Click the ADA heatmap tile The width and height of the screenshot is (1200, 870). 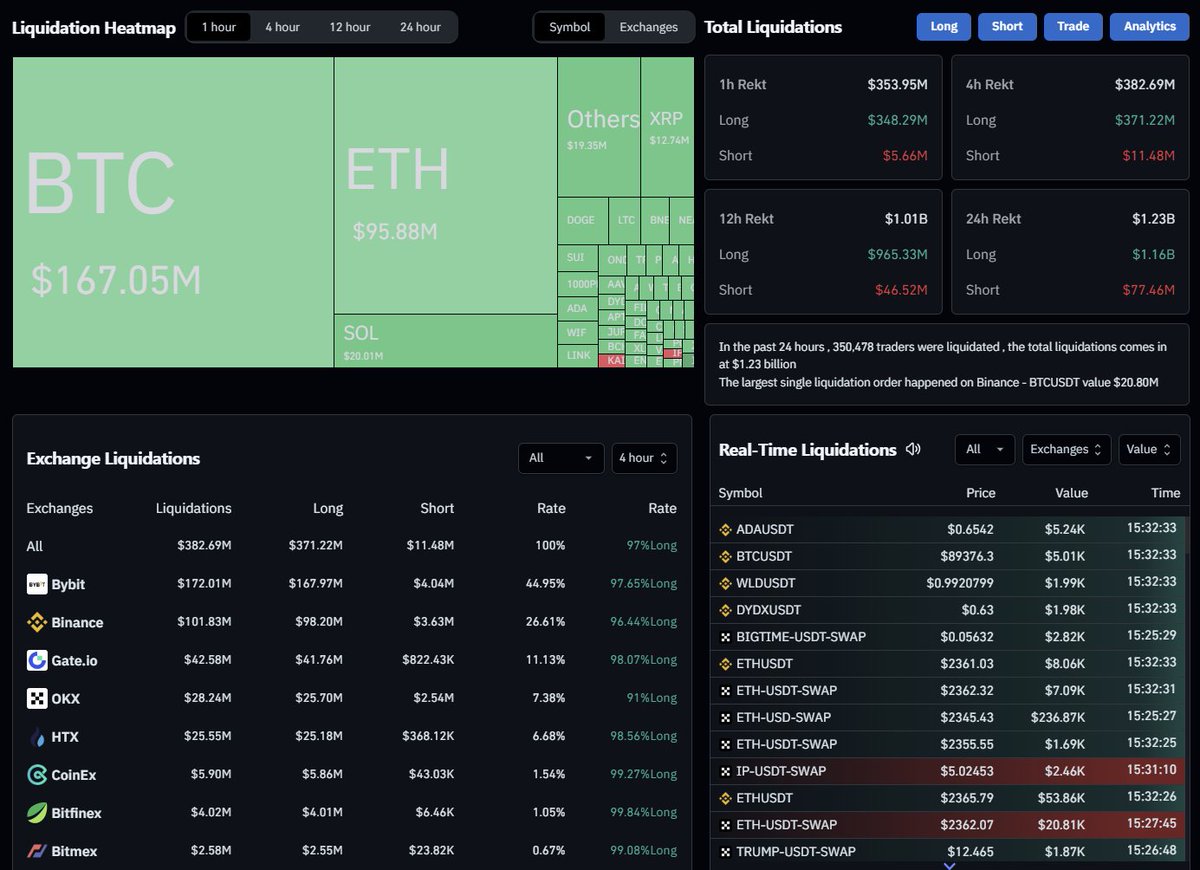pyautogui.click(x=577, y=308)
